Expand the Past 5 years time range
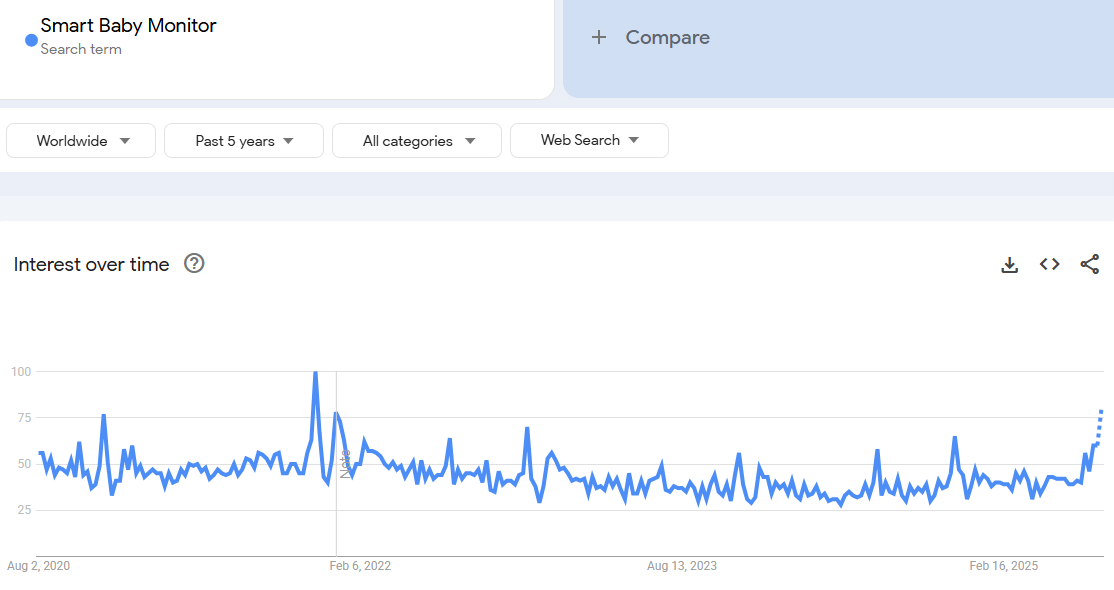1114x590 pixels. [244, 141]
